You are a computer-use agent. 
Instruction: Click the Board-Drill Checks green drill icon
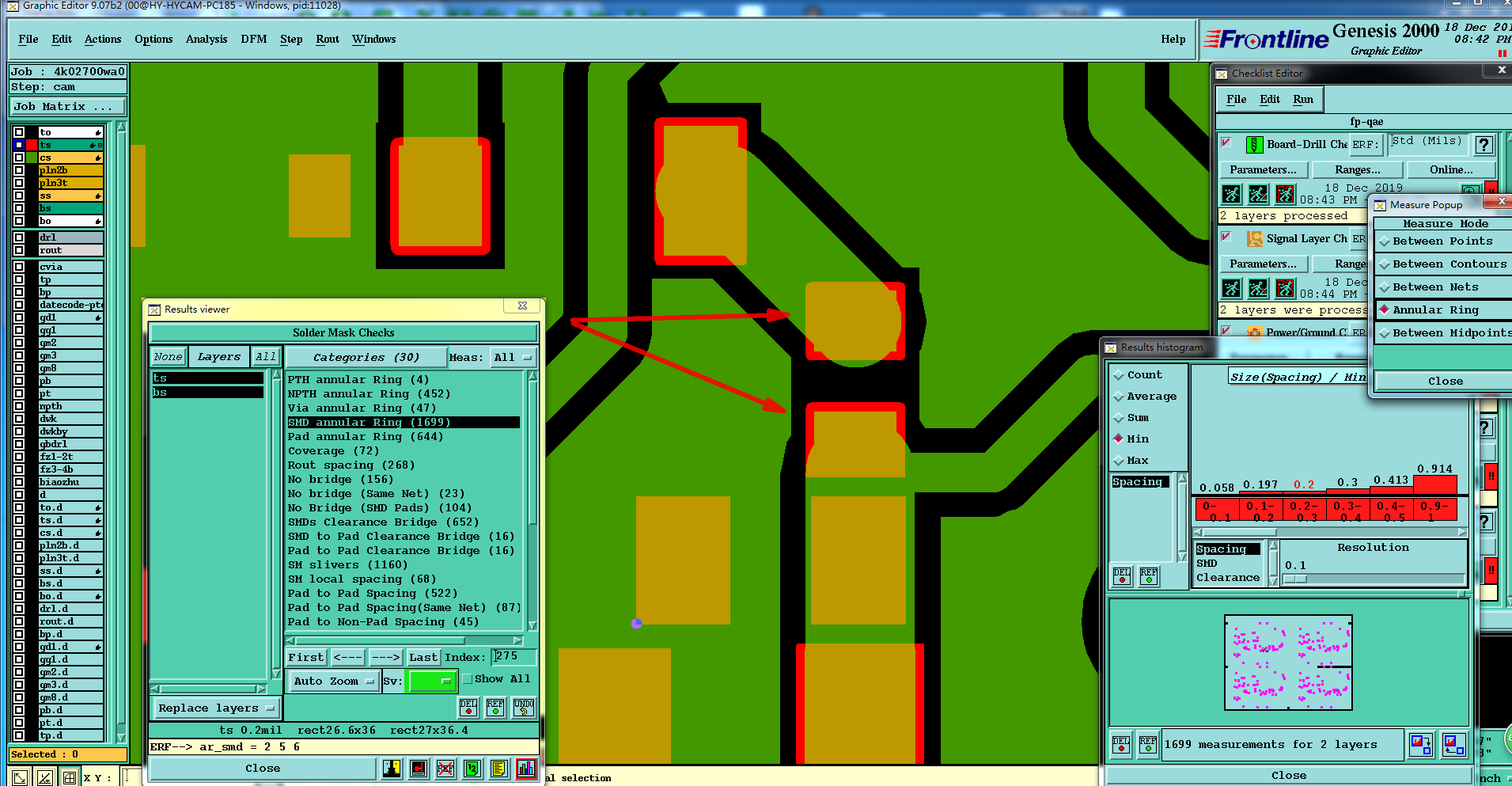[1254, 145]
